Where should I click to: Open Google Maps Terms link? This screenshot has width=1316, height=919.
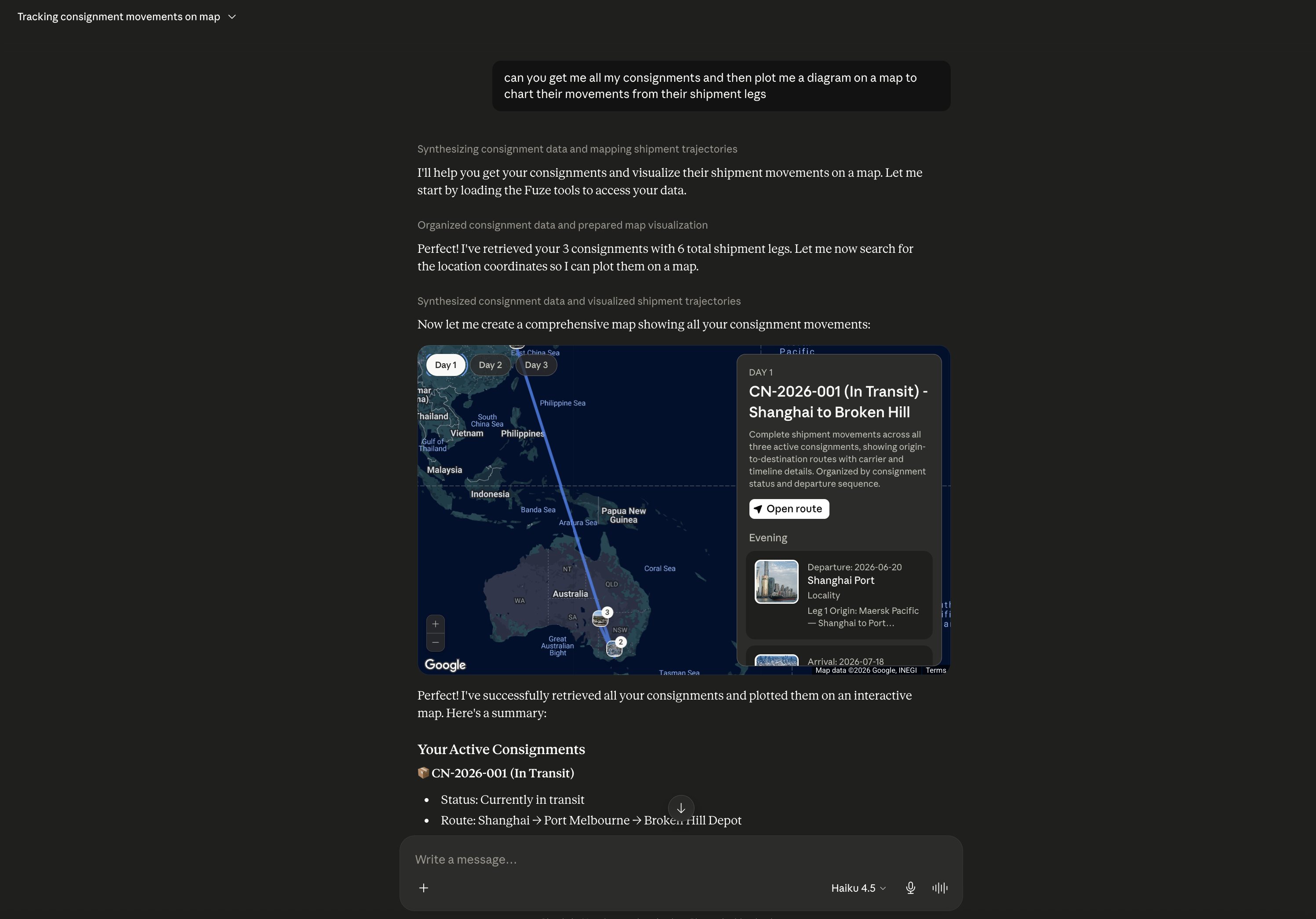point(935,670)
